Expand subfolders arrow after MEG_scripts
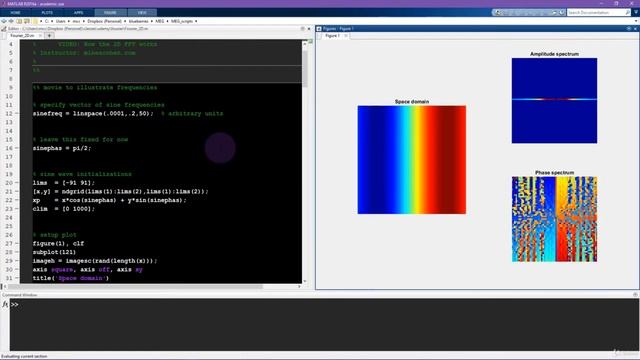Screen dimensions: 640x360 point(196,21)
